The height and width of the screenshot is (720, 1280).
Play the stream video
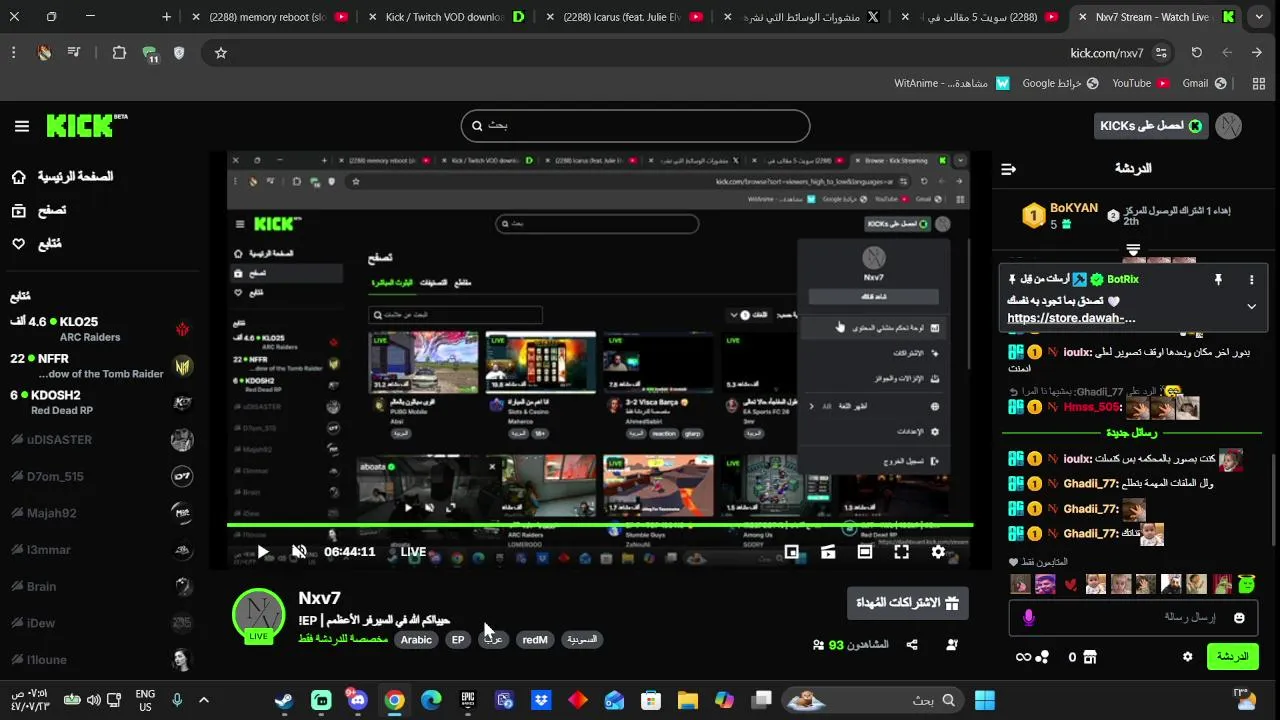pyautogui.click(x=263, y=552)
